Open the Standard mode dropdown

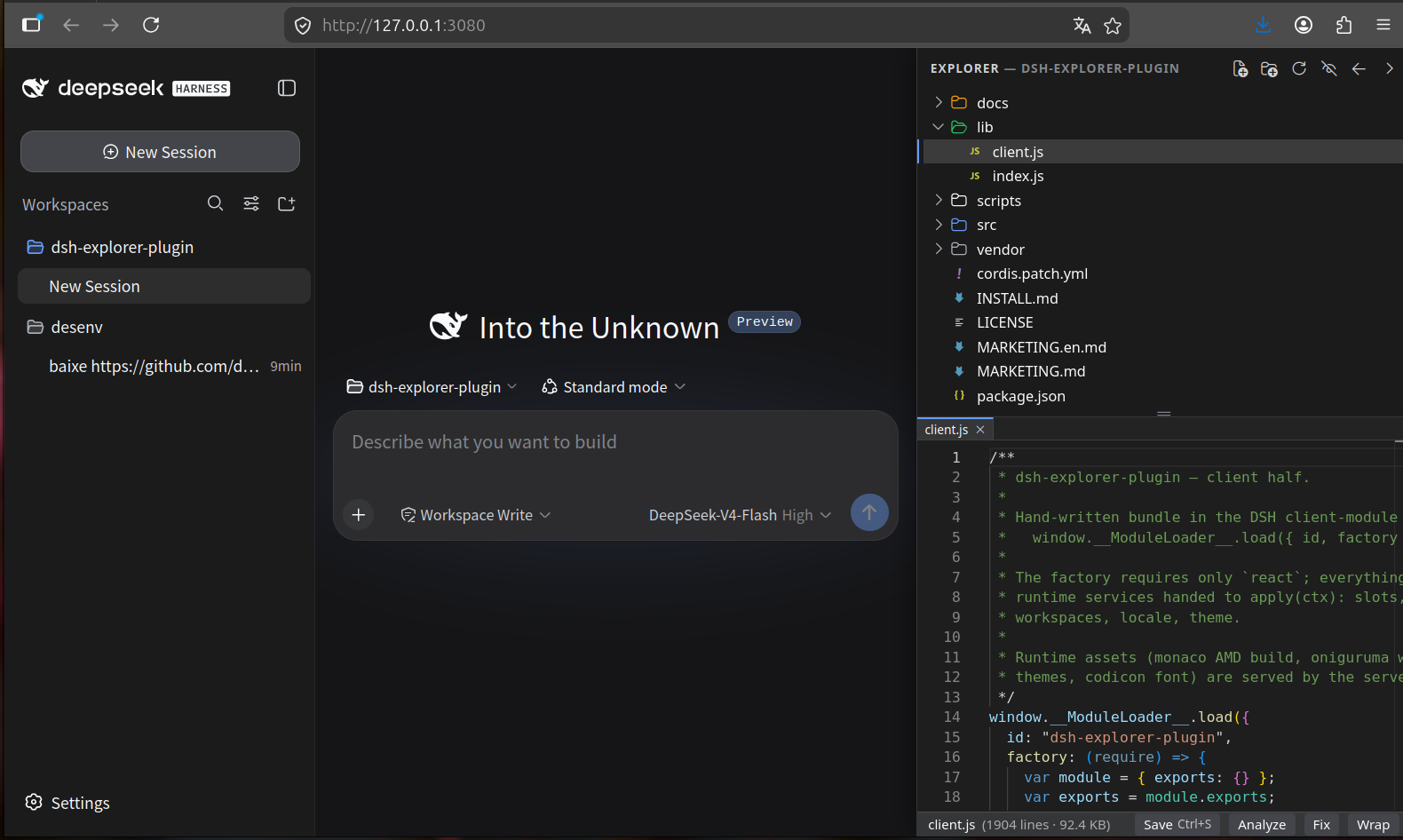(614, 387)
